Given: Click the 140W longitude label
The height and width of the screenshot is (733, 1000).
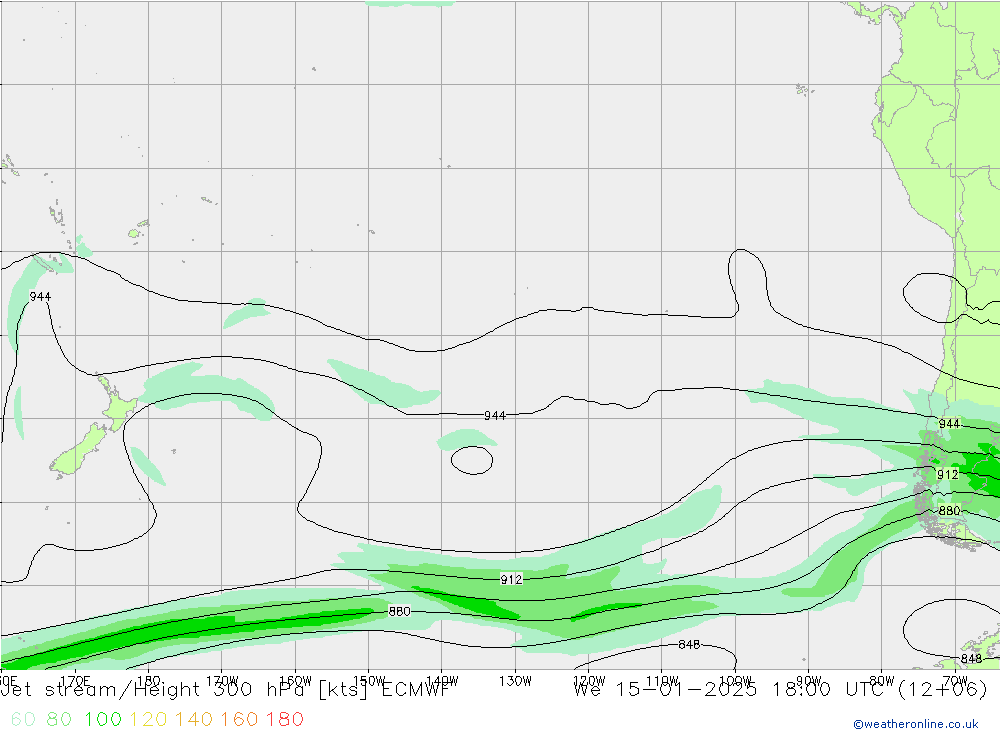Looking at the screenshot, I should [442, 681].
